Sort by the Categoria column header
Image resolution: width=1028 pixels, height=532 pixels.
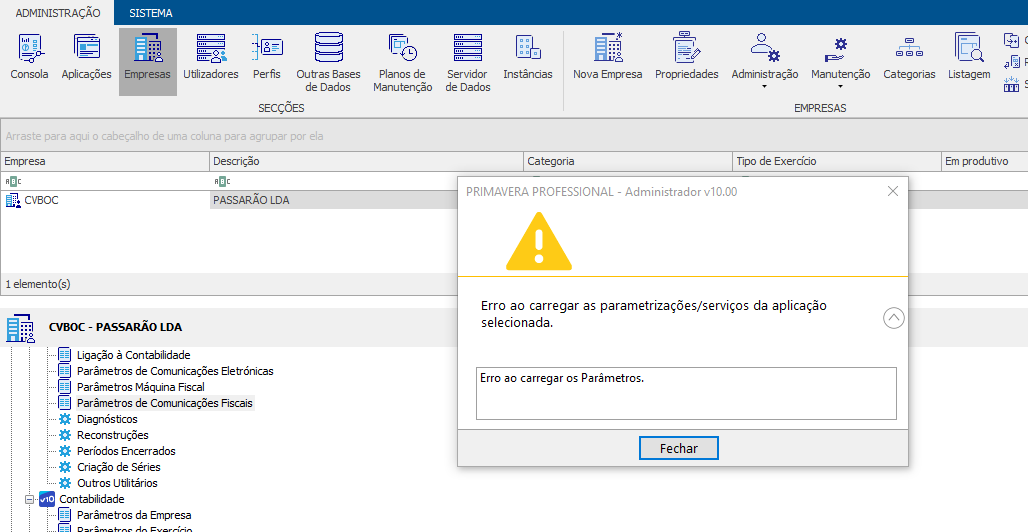(x=626, y=161)
